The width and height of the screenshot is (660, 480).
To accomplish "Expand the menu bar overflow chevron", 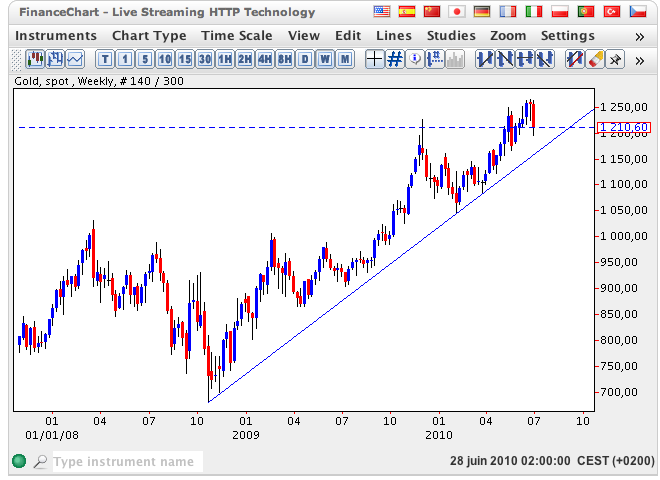I will pos(640,35).
